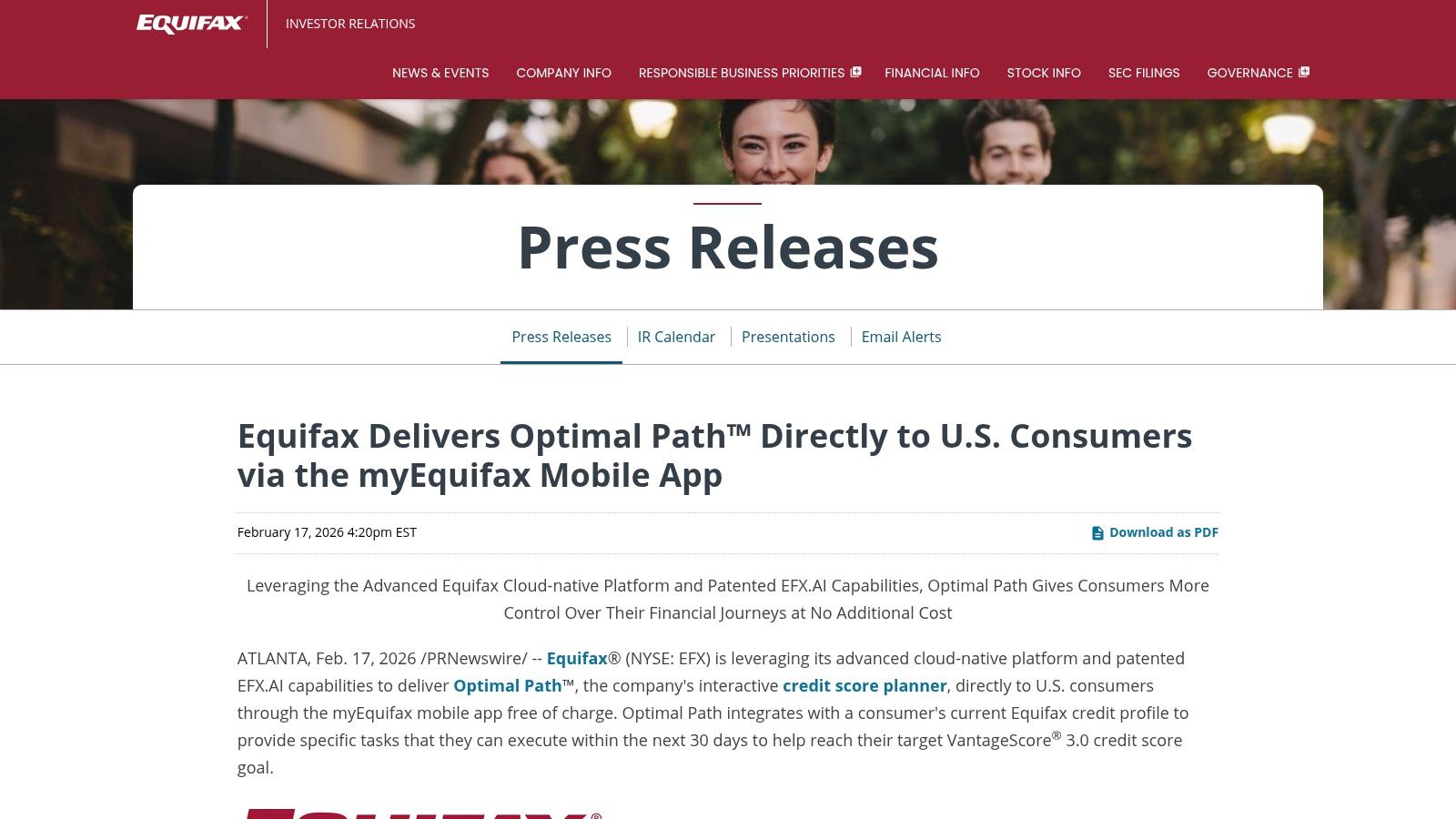
Task: Open the News & Events menu
Action: [440, 73]
